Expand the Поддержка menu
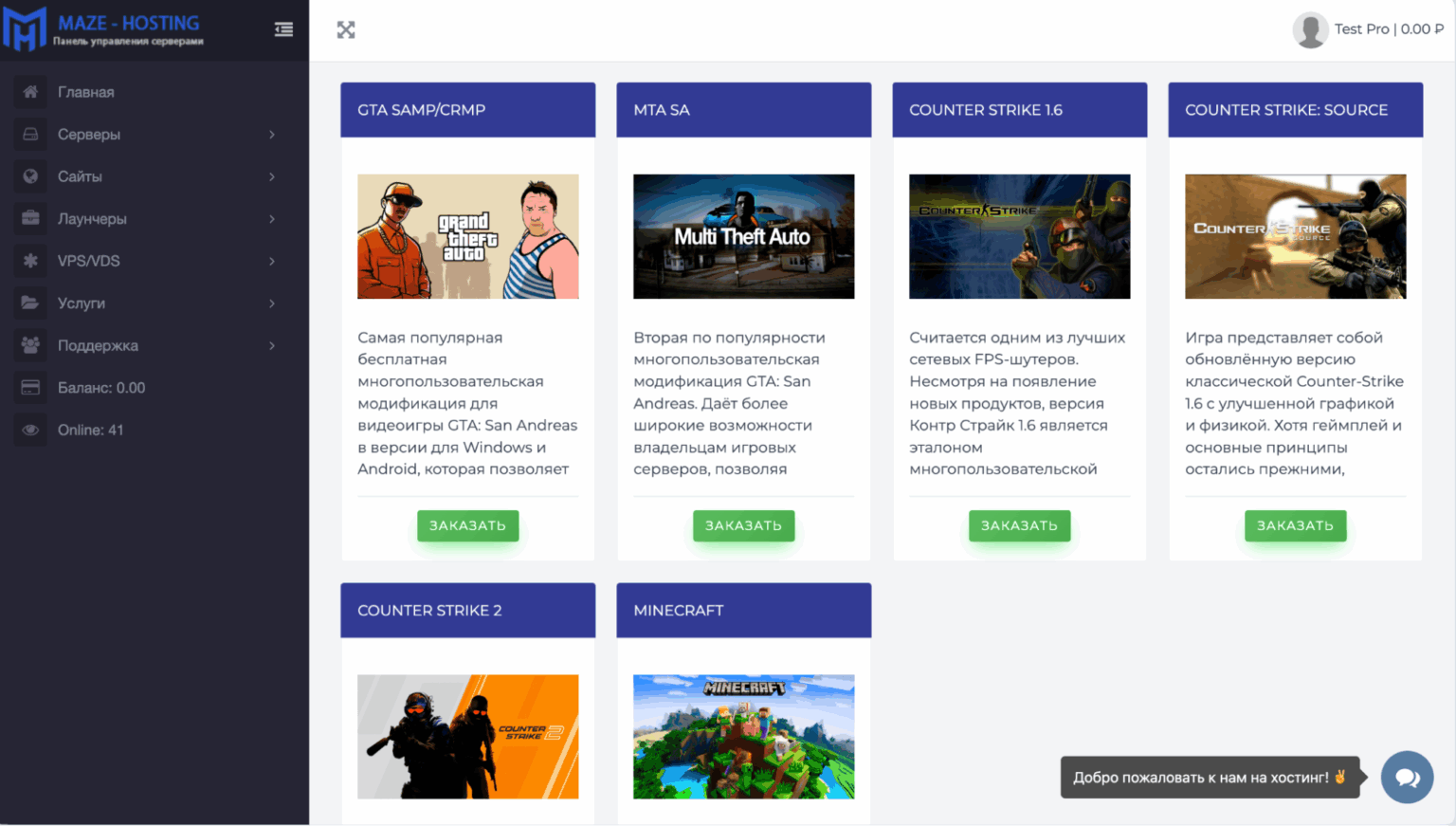This screenshot has width=1456, height=826. pos(273,345)
